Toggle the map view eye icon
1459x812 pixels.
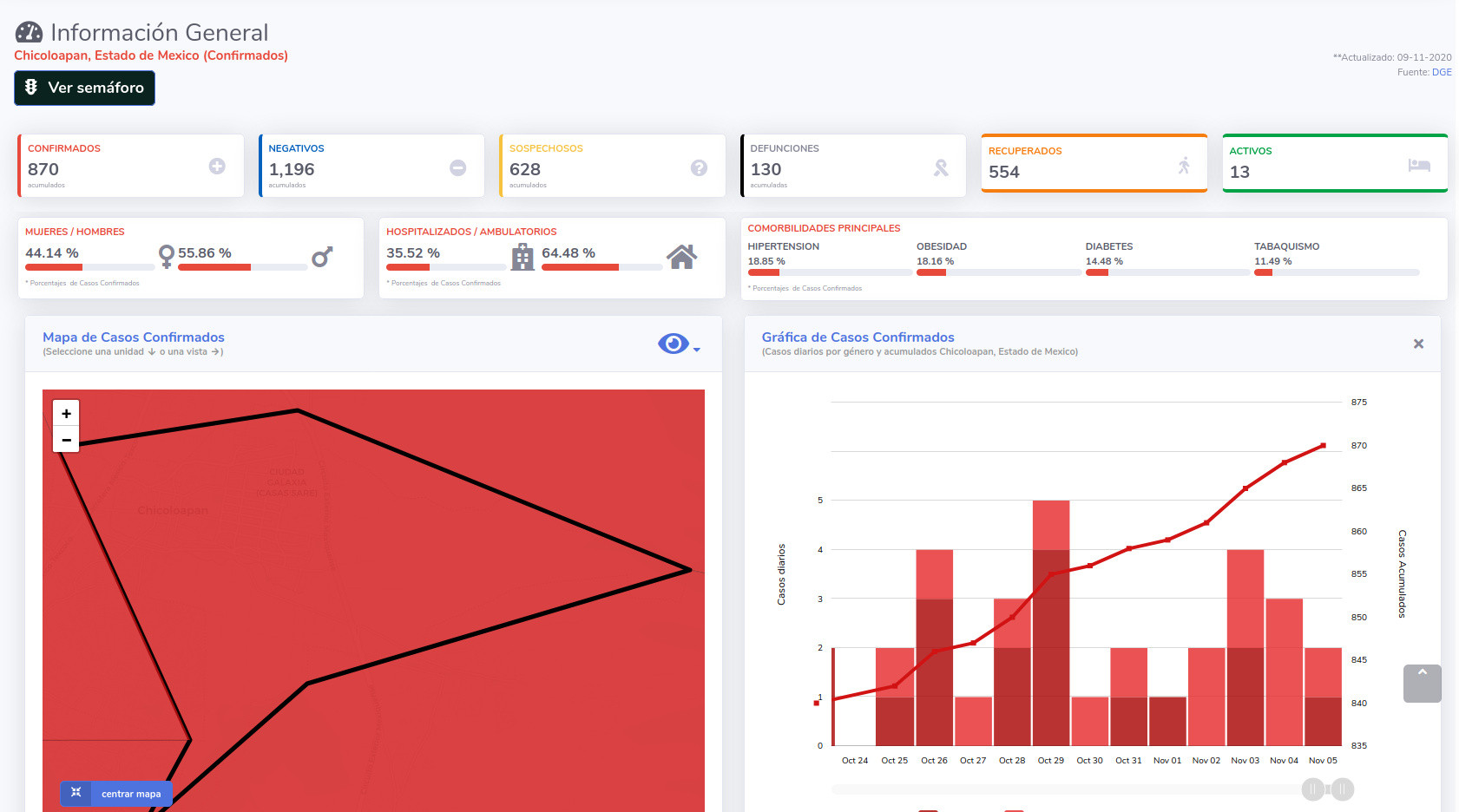pos(674,344)
